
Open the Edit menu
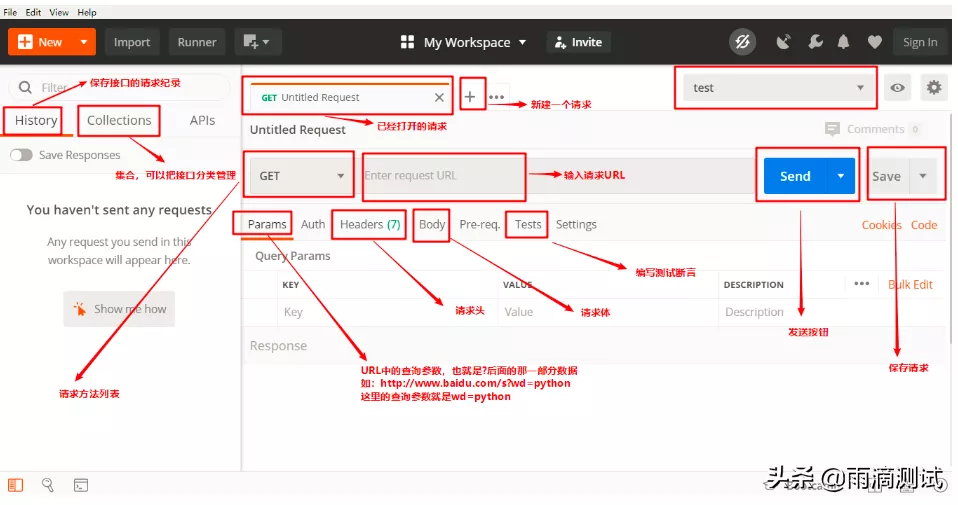click(x=33, y=12)
